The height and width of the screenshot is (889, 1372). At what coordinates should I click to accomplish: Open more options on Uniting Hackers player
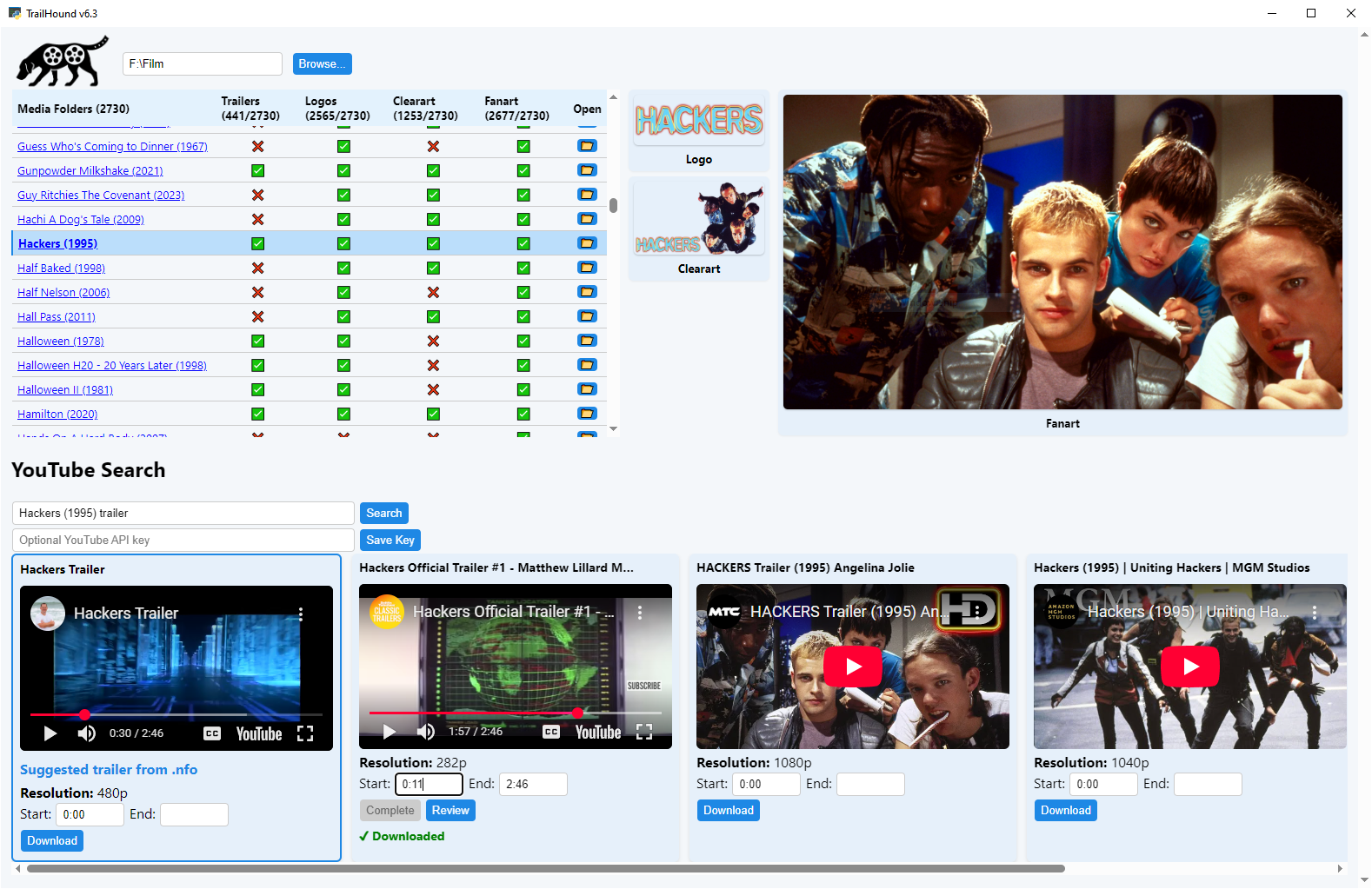pos(1315,612)
